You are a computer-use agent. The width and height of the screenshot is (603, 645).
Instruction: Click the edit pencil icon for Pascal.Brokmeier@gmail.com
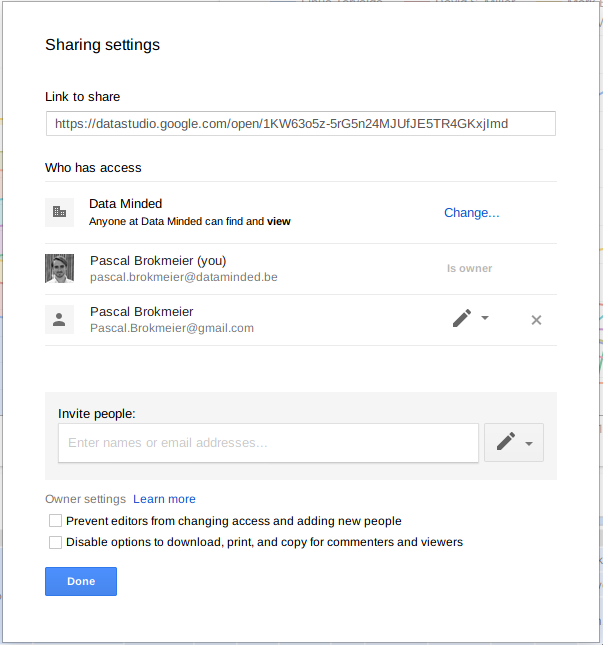point(462,318)
